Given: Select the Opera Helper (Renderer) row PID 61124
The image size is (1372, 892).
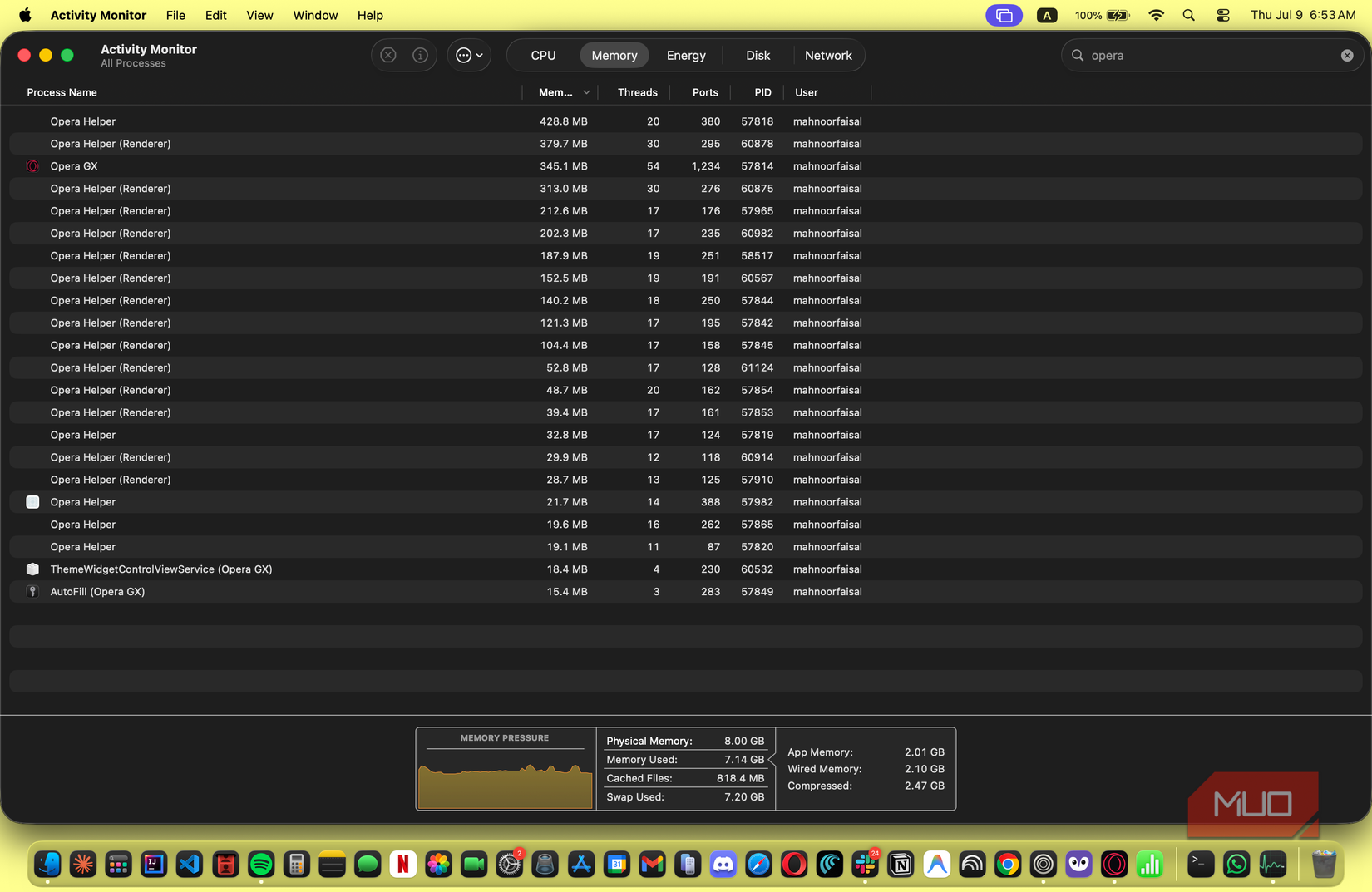Looking at the screenshot, I should [686, 367].
